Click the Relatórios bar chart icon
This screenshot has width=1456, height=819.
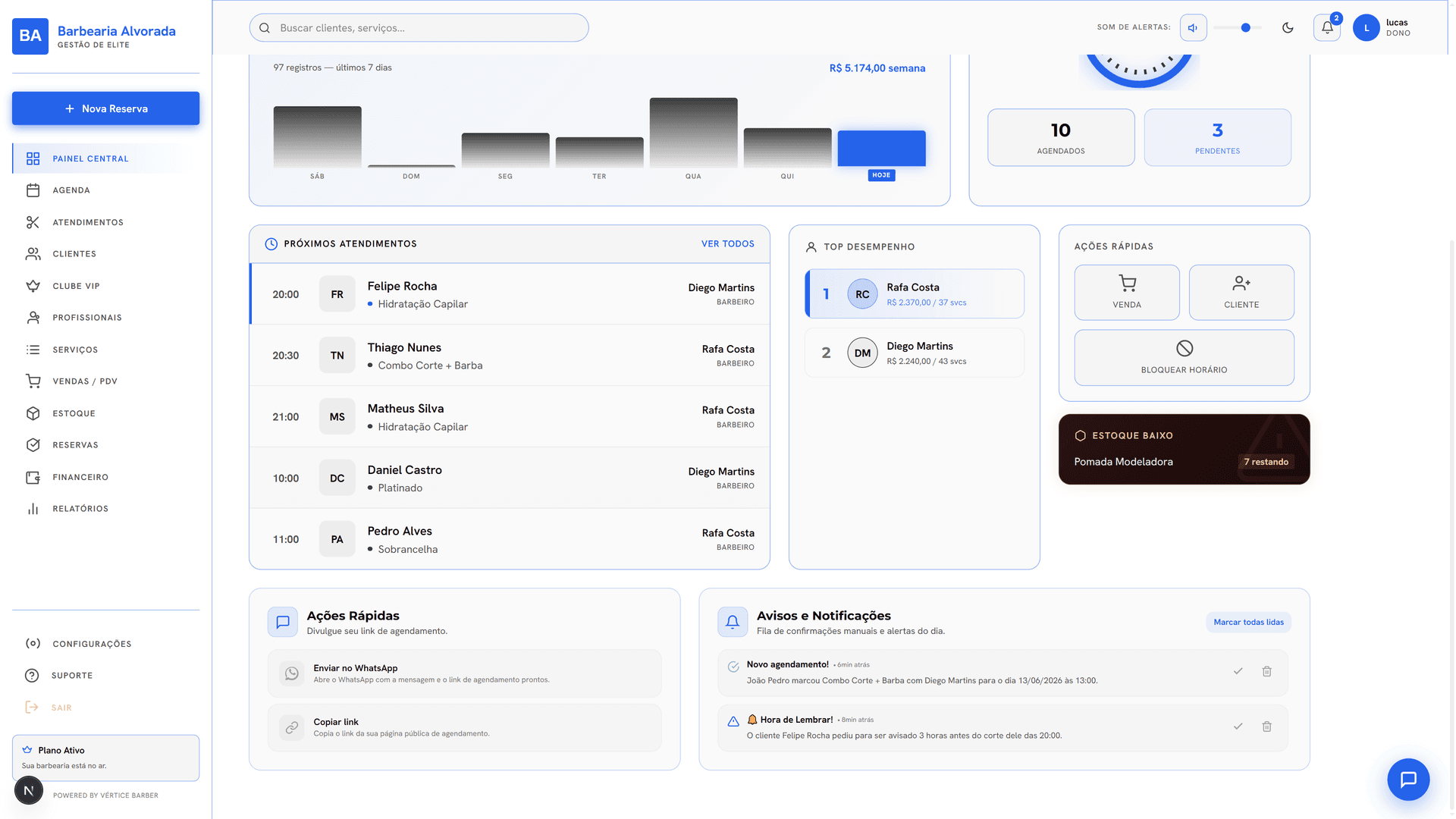[33, 509]
